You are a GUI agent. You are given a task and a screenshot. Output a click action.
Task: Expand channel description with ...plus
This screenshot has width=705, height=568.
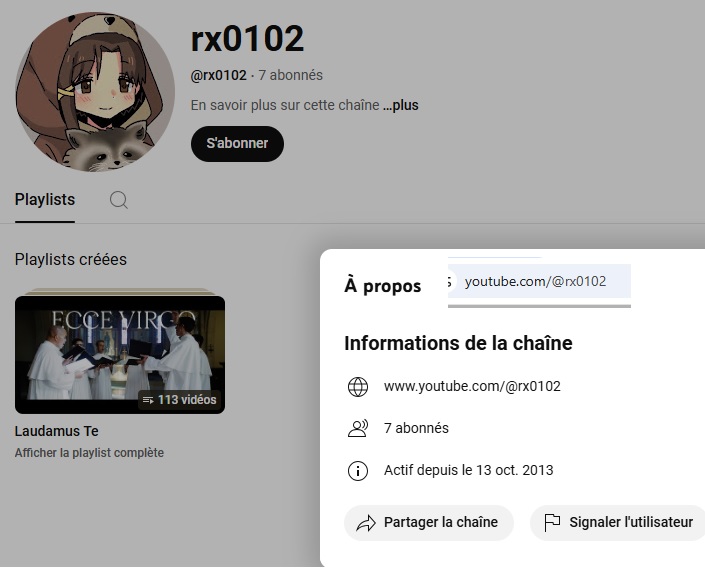401,105
